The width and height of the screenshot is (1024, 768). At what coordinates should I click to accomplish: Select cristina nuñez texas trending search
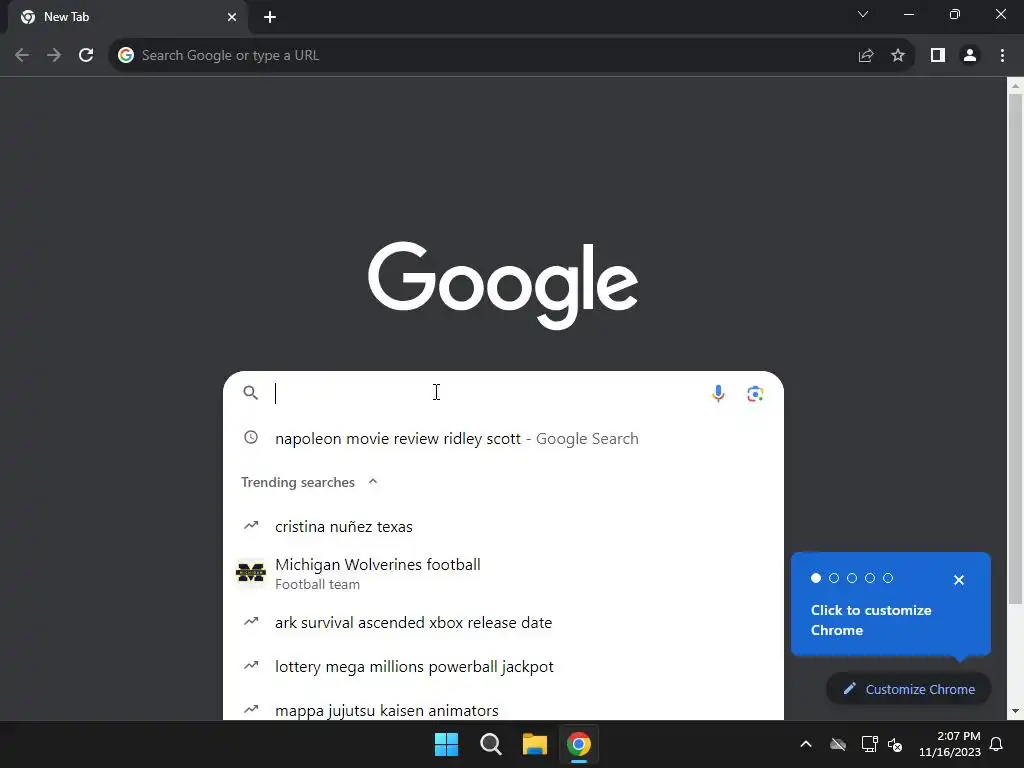[x=503, y=526]
